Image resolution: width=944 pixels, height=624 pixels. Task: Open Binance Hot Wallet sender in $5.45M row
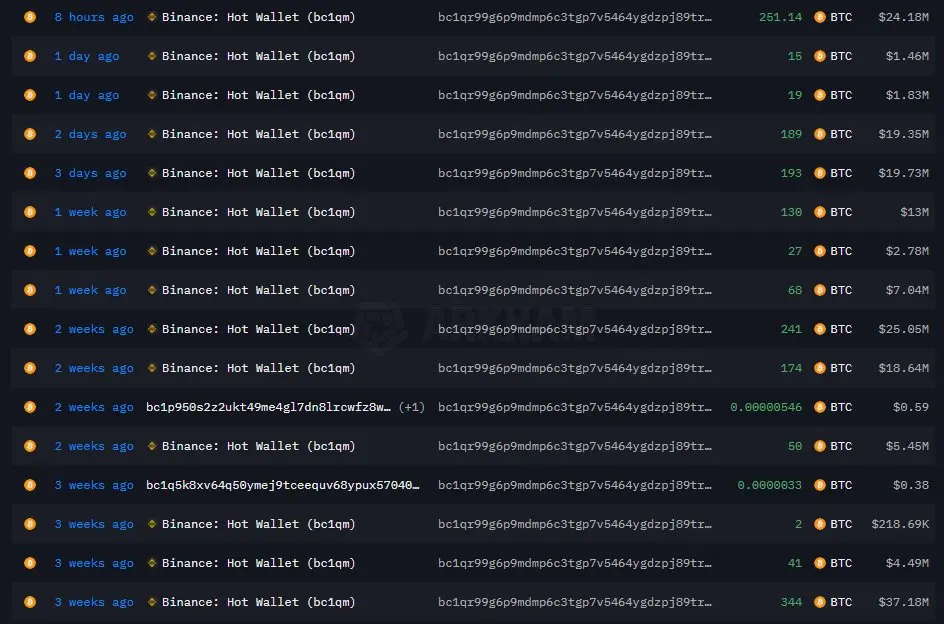pos(258,446)
